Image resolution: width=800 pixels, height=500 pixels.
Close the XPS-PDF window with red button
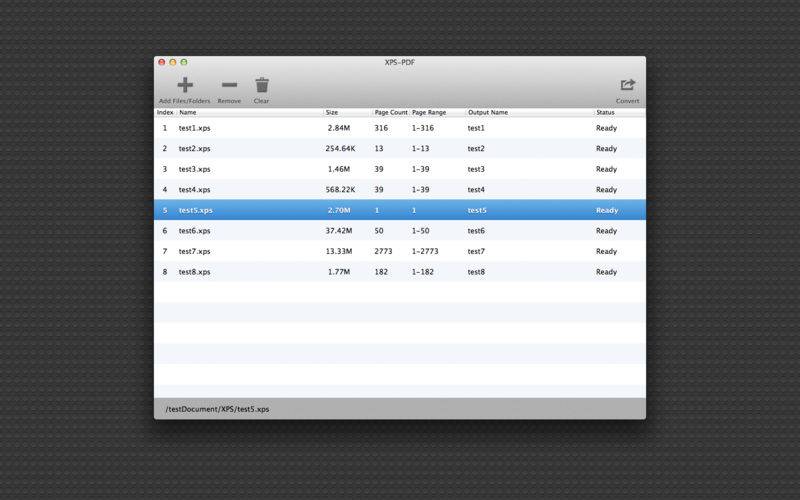[162, 62]
